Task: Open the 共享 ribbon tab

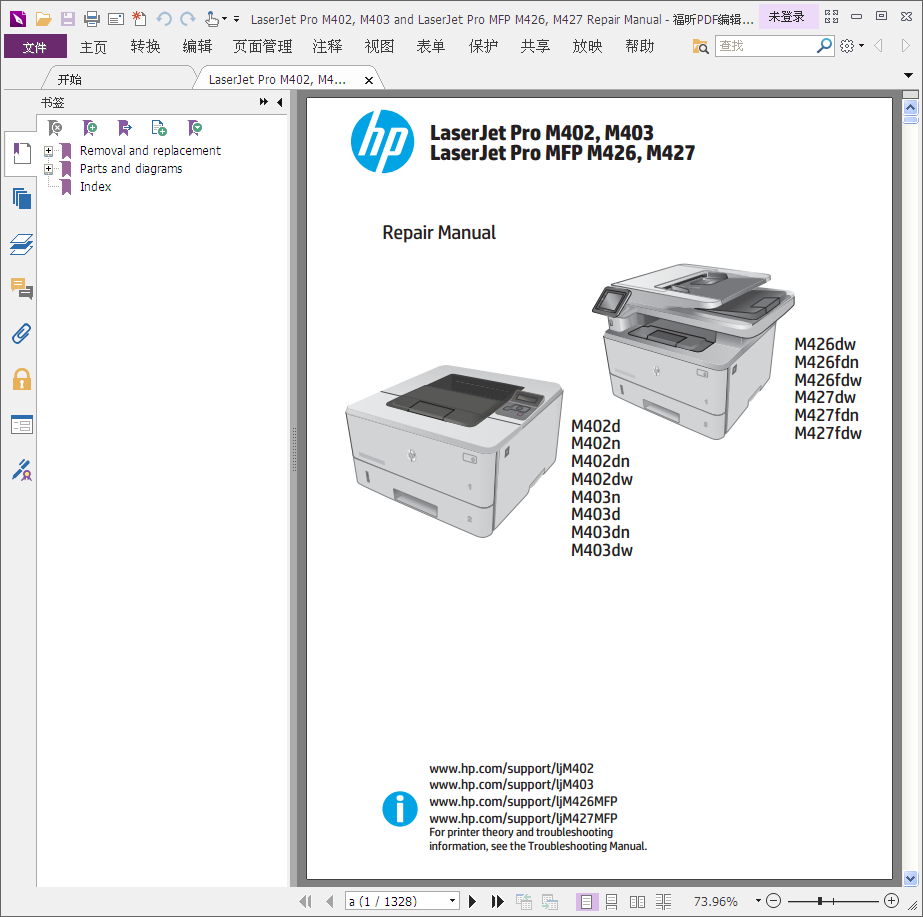Action: (x=535, y=46)
